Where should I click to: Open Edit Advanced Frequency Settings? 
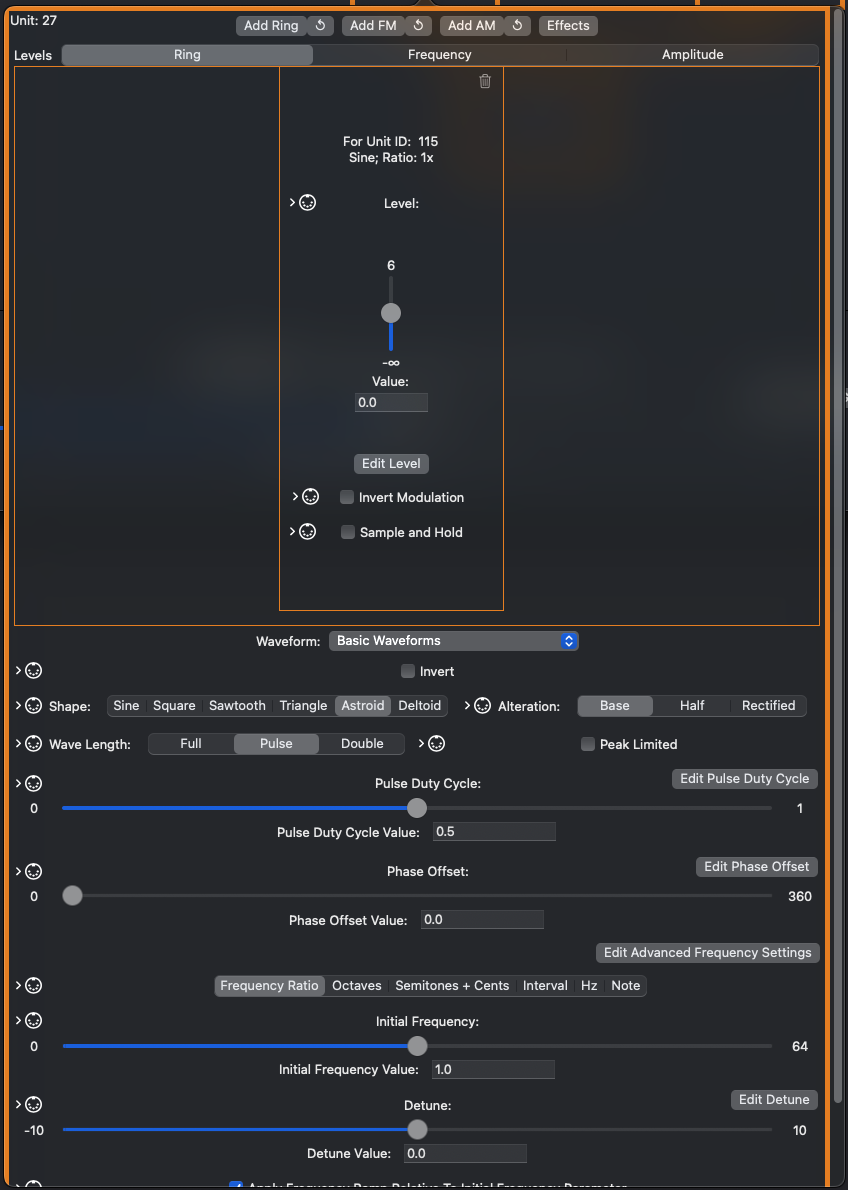707,953
